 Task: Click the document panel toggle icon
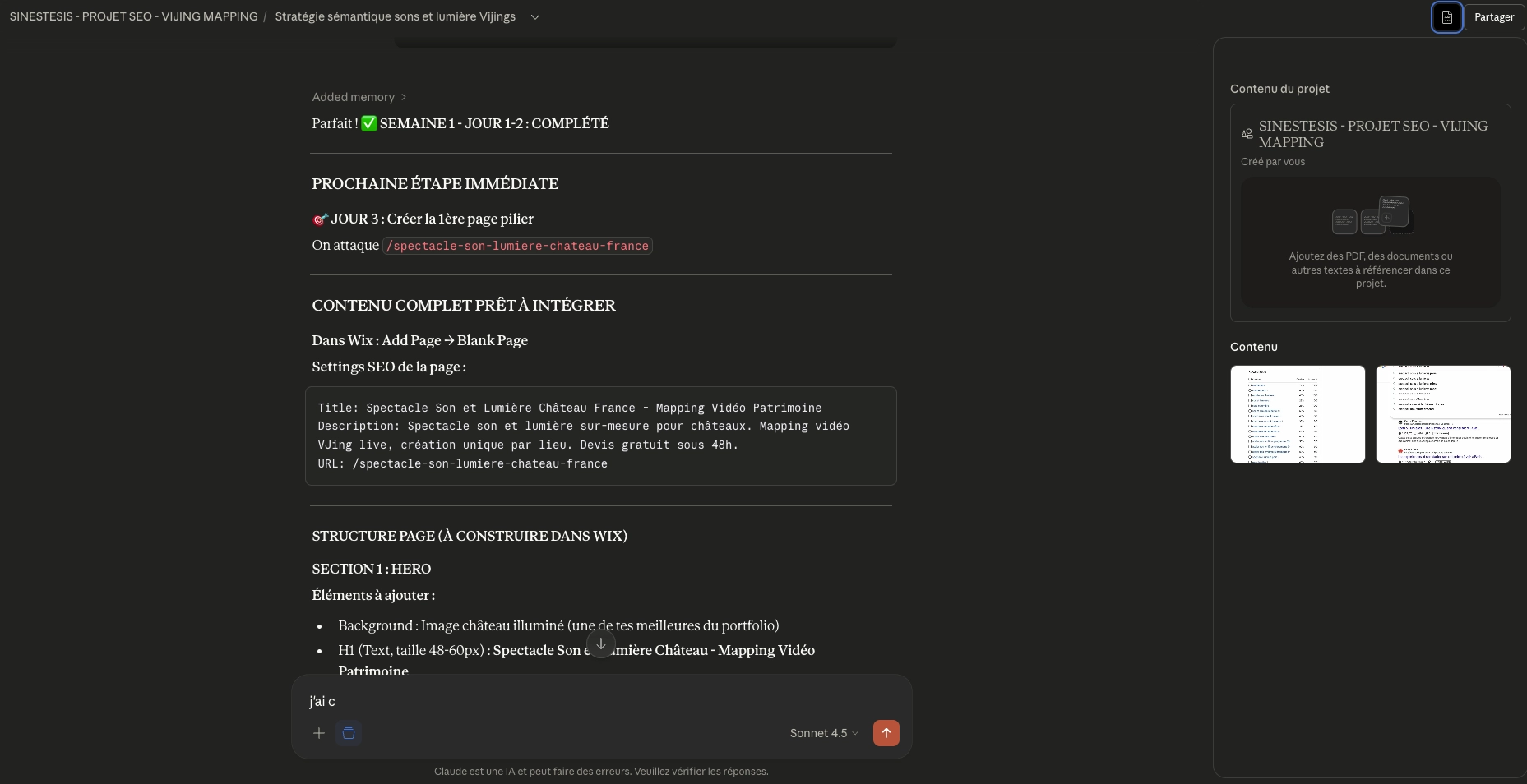pos(1446,17)
